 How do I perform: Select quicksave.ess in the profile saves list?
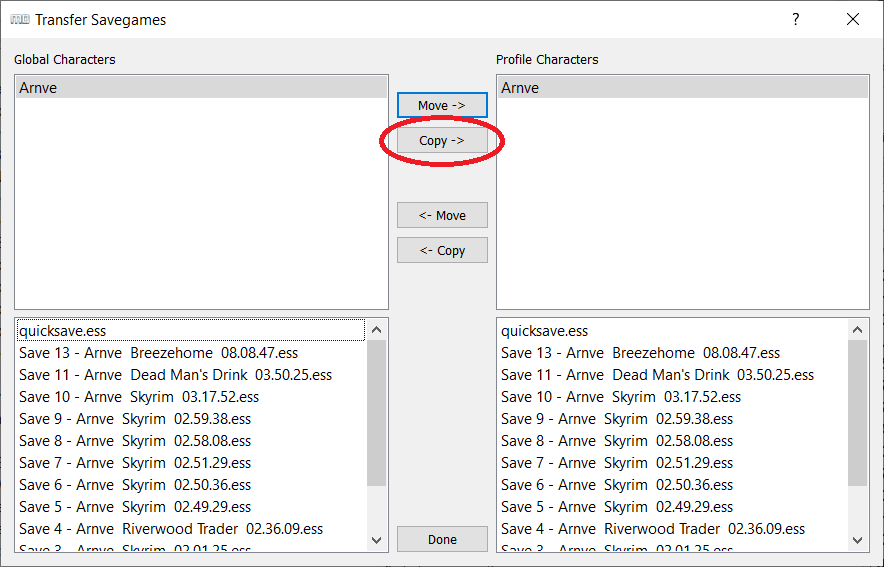[673, 331]
